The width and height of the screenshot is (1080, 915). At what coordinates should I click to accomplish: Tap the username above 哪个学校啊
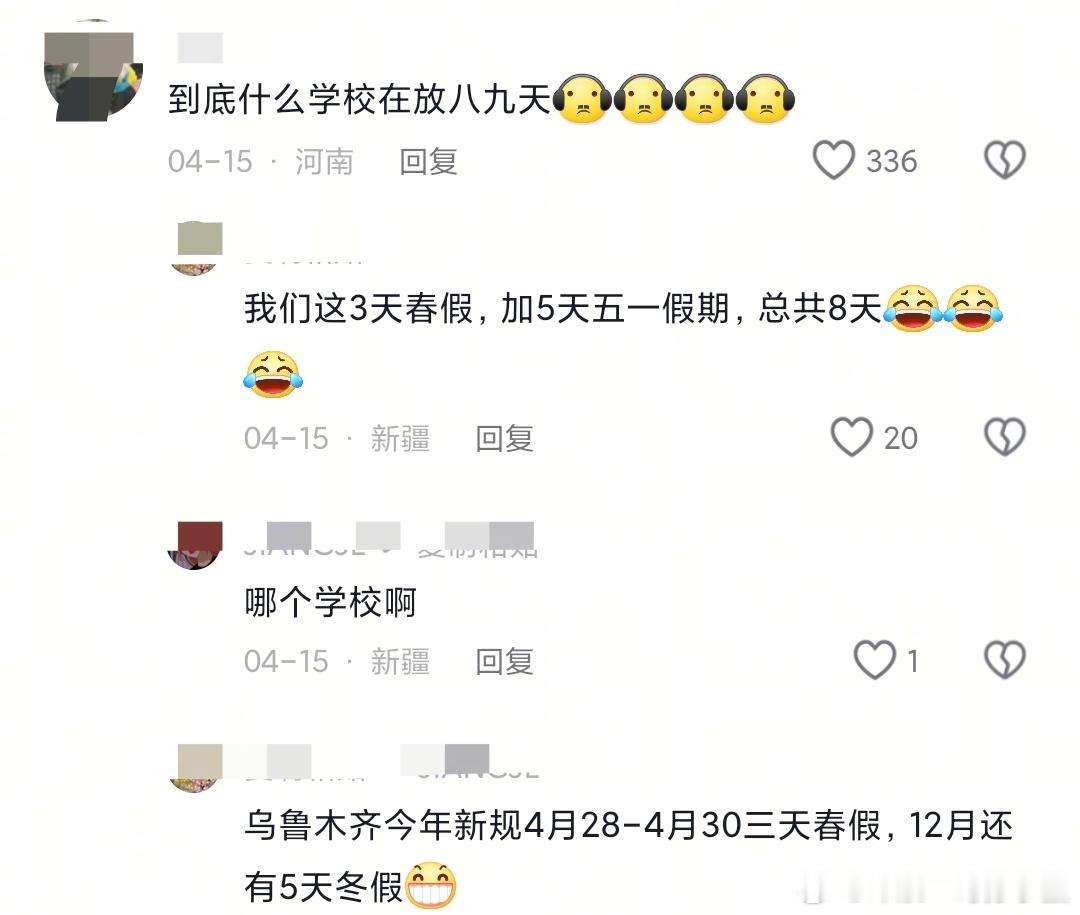click(x=391, y=540)
